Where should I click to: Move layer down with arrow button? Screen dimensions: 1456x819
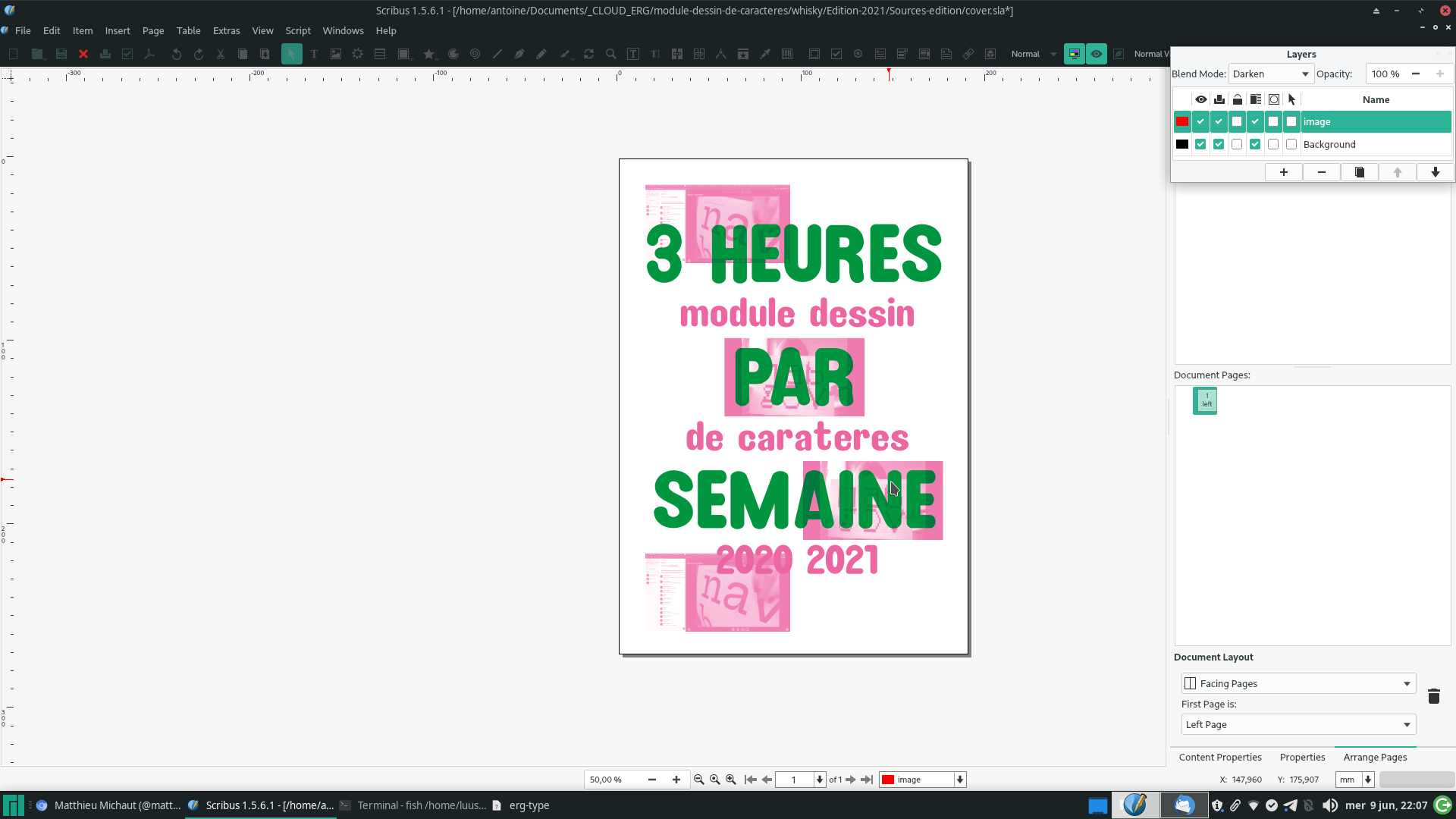click(1436, 172)
